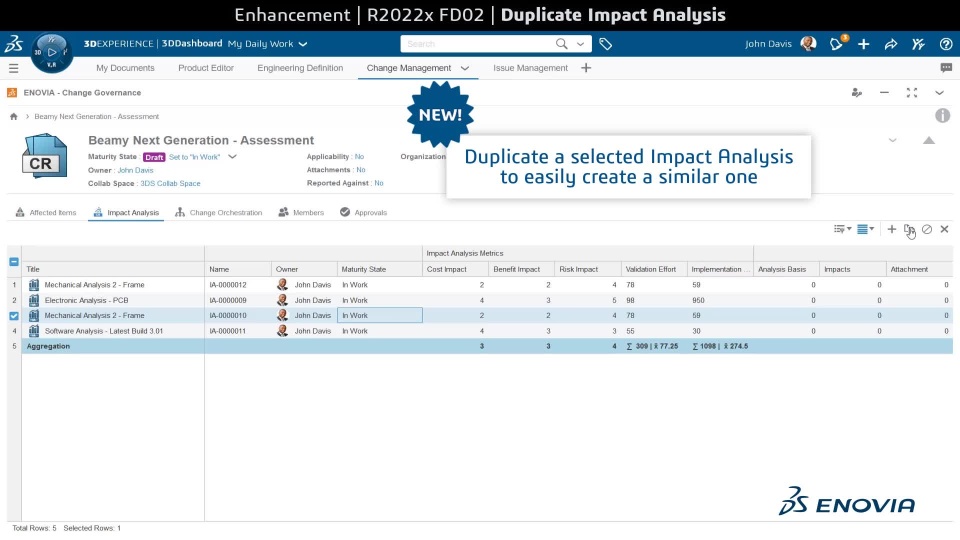This screenshot has width=960, height=540.
Task: Add a new Impact Analysis with plus
Action: point(891,229)
